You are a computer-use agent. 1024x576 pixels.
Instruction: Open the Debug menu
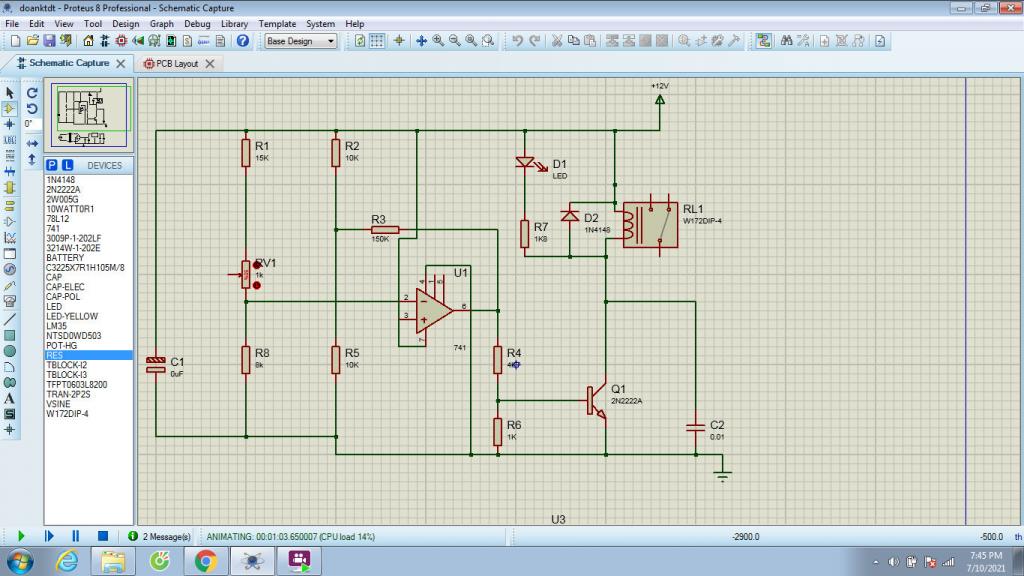click(x=197, y=23)
